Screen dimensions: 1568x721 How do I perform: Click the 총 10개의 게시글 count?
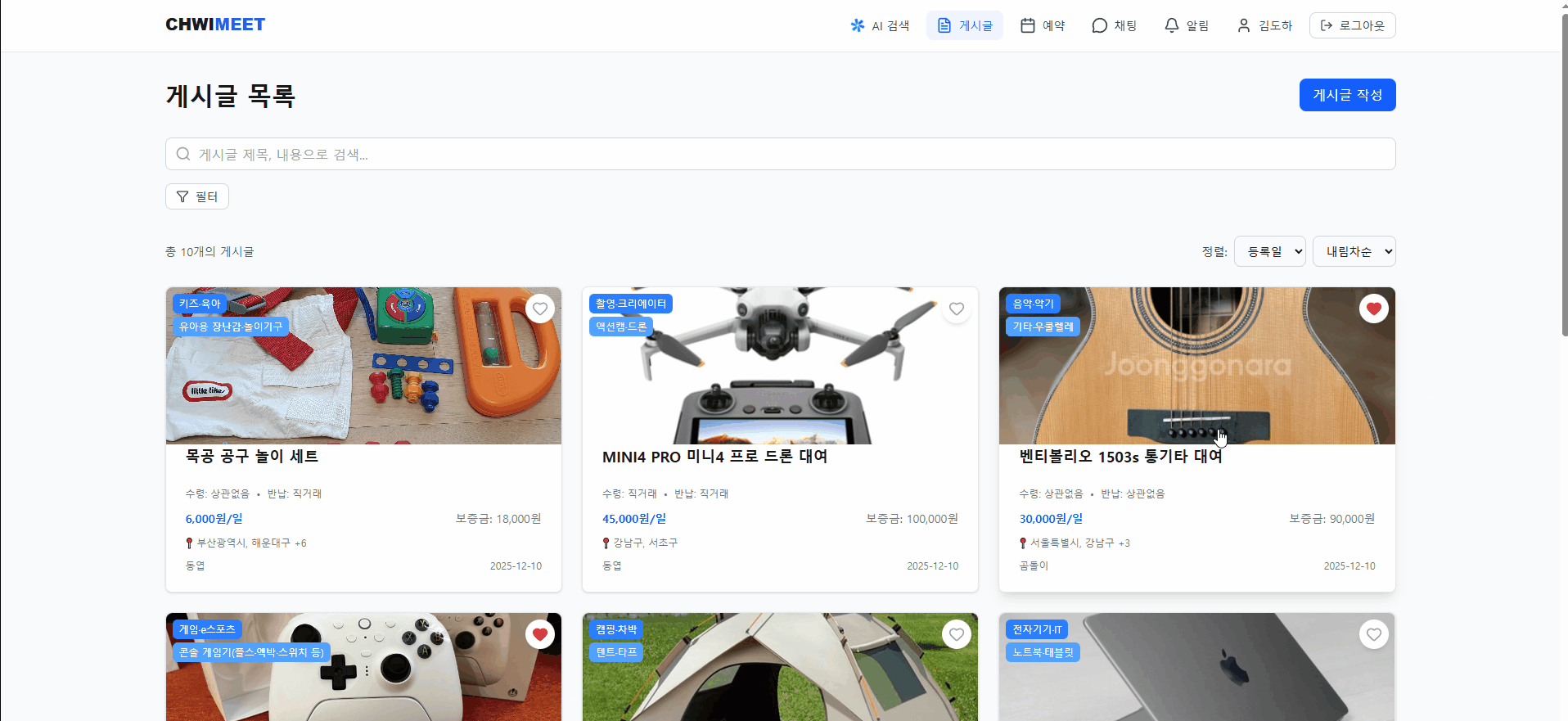click(x=210, y=251)
